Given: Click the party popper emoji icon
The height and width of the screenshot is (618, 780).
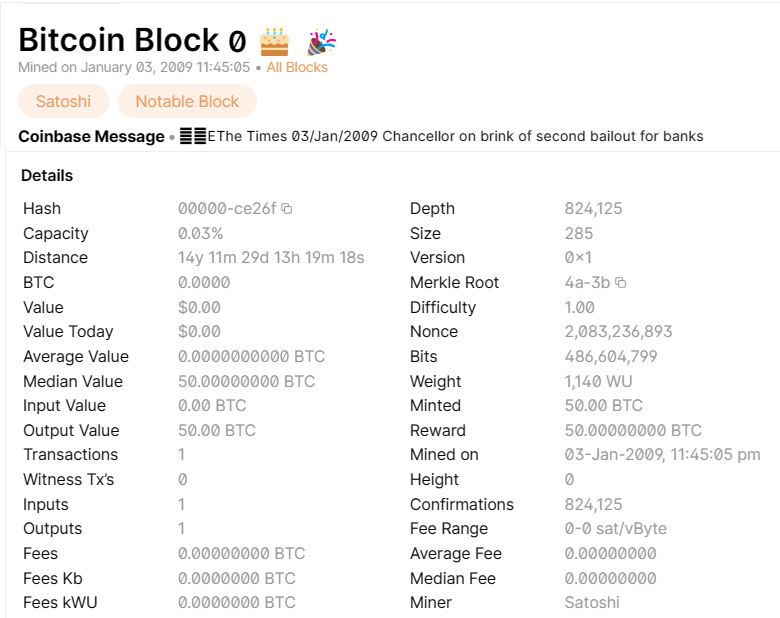Looking at the screenshot, I should tap(321, 42).
